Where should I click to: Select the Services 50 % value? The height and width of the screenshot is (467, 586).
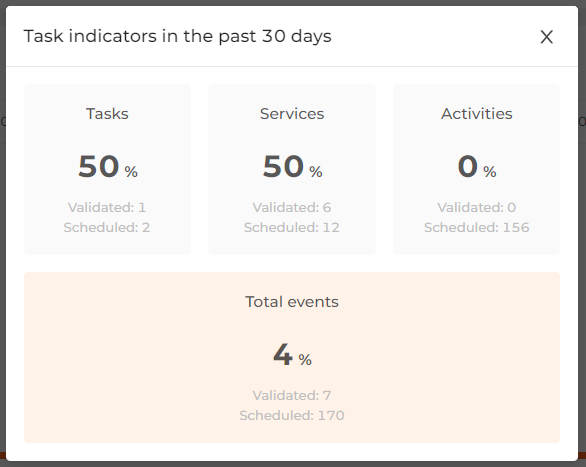[292, 167]
